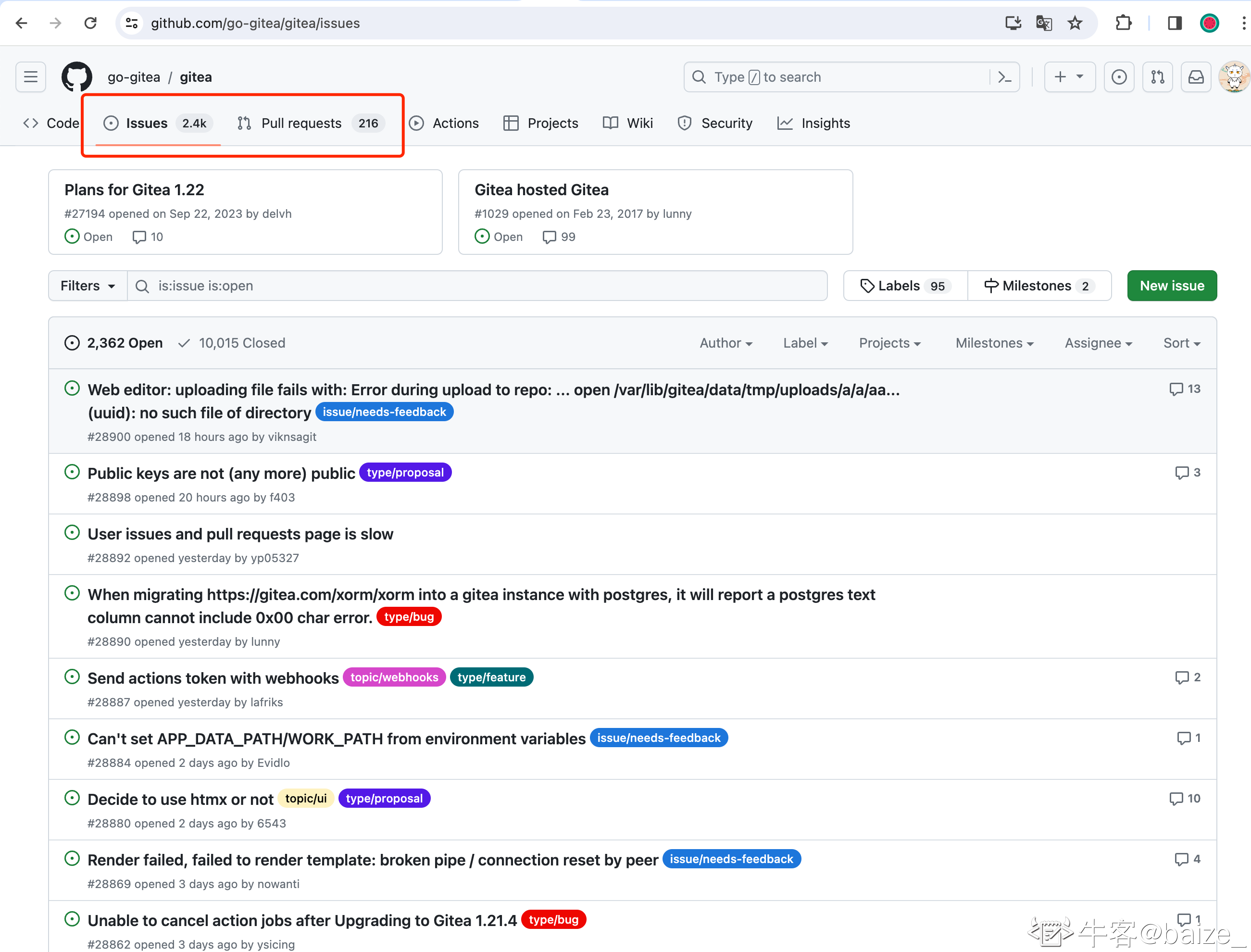Click comment count 2 on webhooks issue
The image size is (1251, 952).
1188,677
